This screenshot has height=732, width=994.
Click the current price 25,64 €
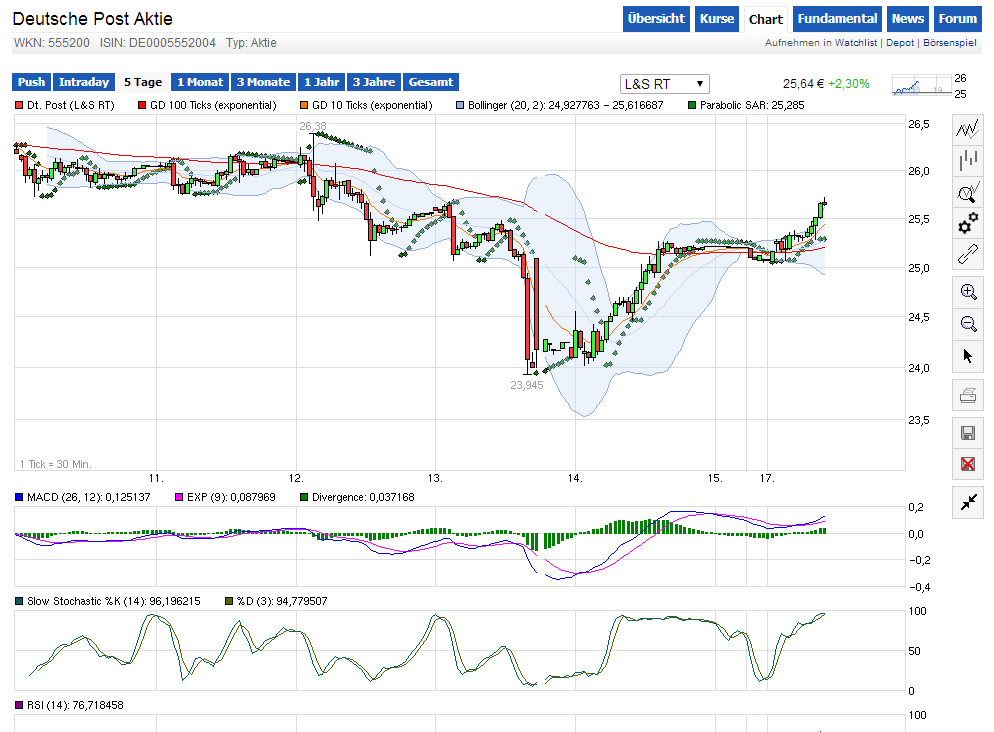point(803,84)
